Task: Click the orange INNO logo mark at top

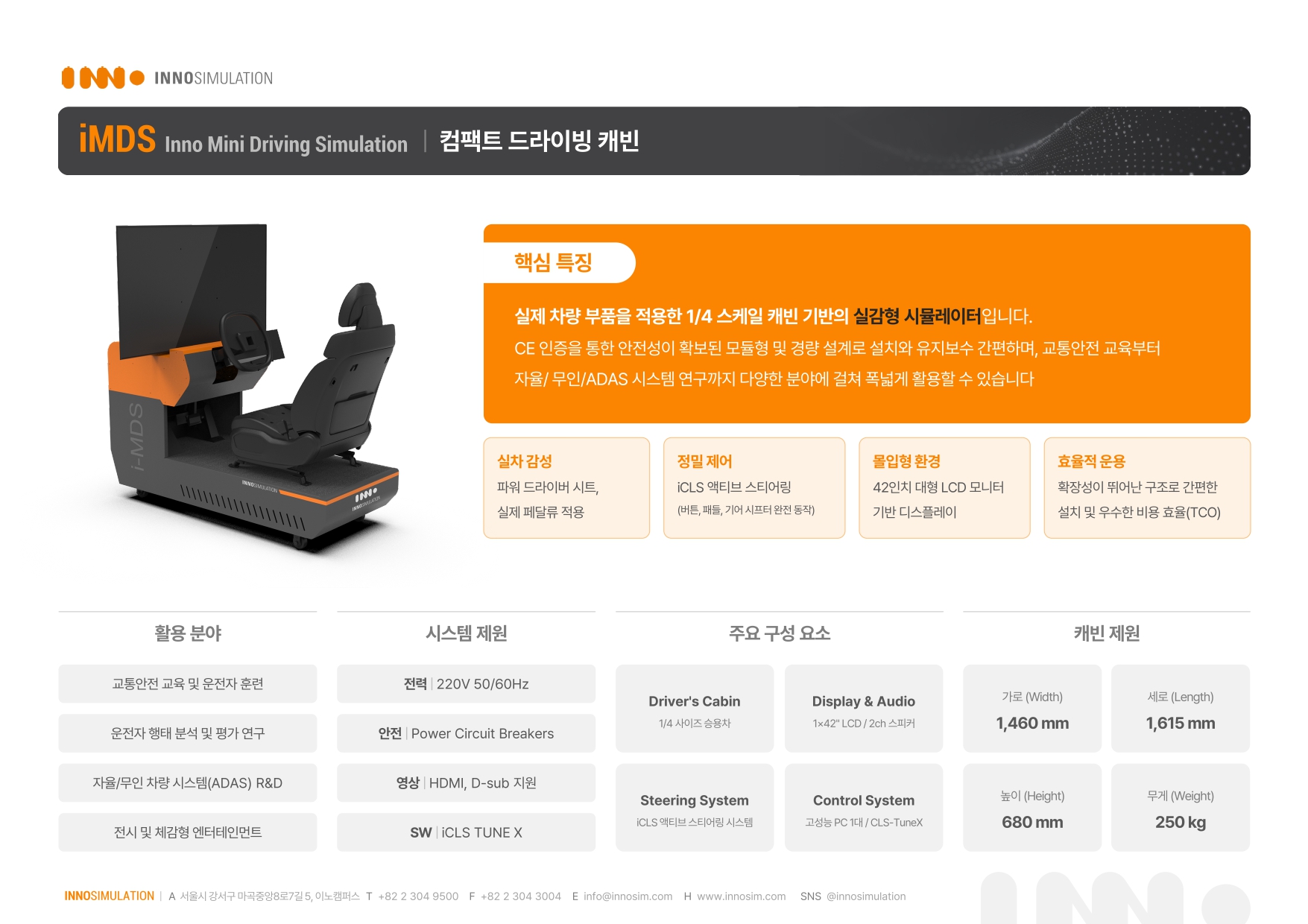Action: (x=103, y=77)
